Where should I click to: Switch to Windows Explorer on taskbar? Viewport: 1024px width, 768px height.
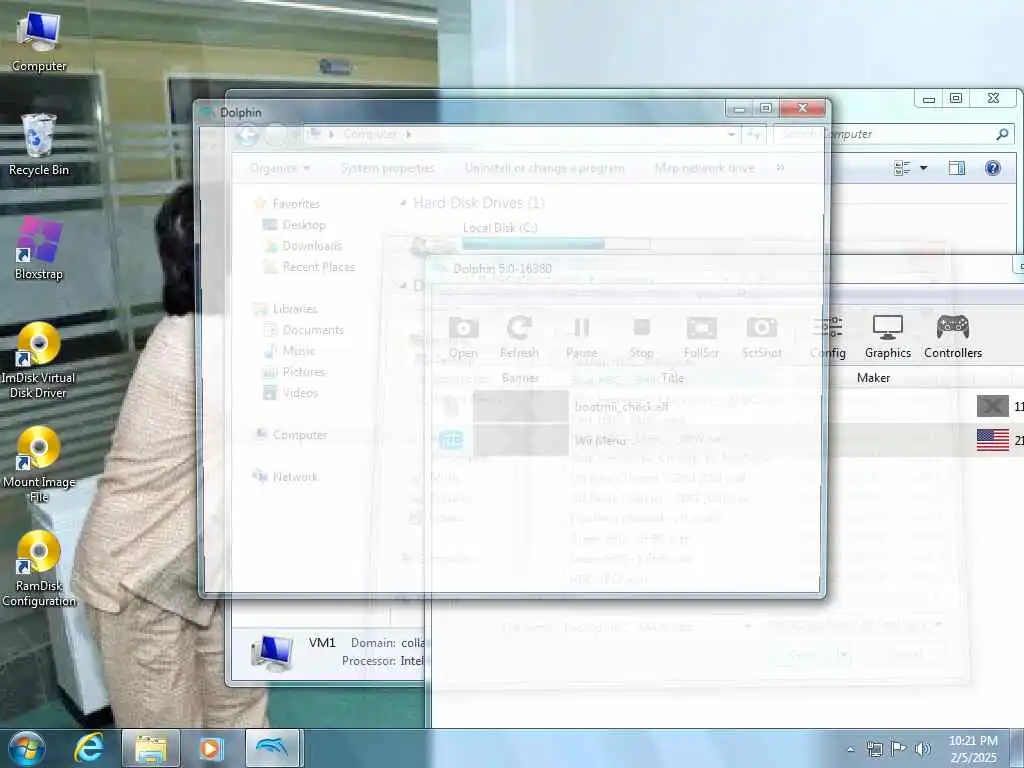click(x=151, y=748)
